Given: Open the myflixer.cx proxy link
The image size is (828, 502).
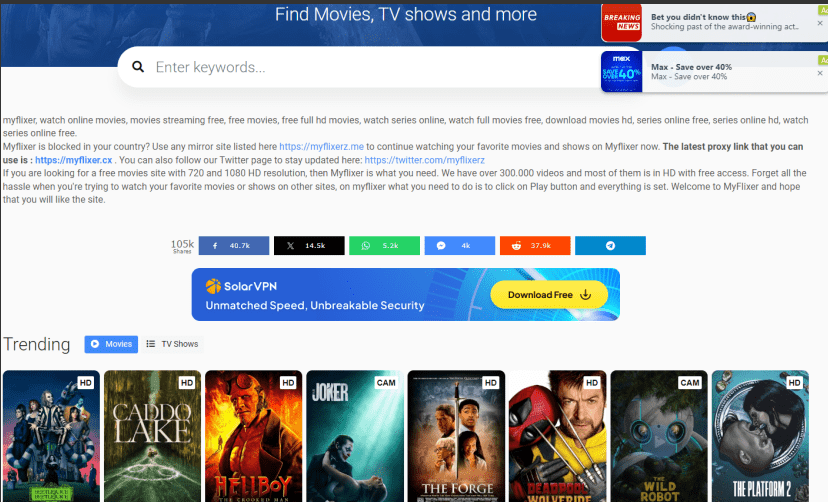Looking at the screenshot, I should [74, 160].
